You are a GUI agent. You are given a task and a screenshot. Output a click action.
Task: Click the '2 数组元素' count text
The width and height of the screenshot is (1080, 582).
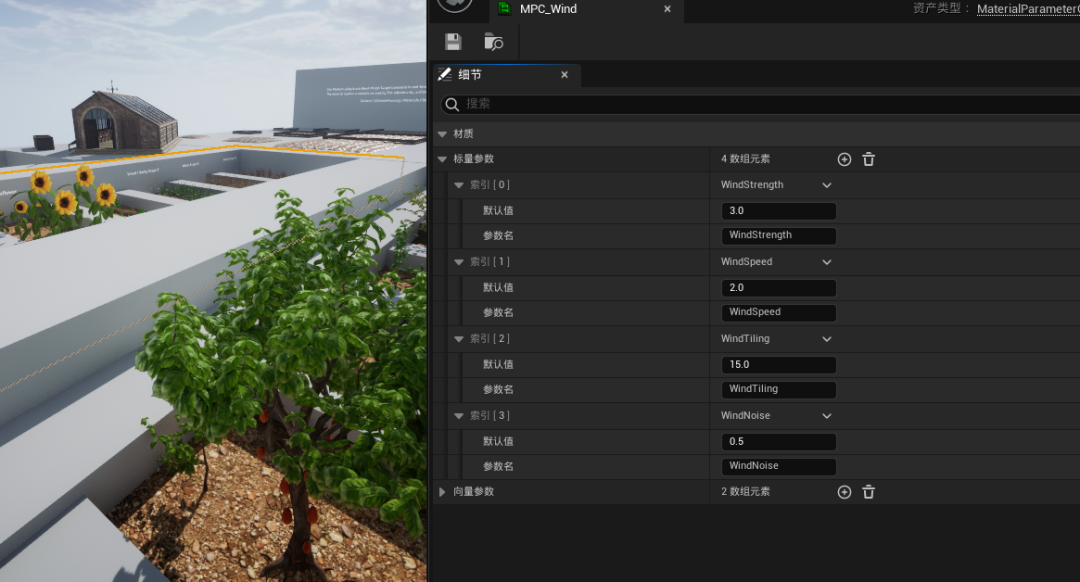[x=745, y=492]
